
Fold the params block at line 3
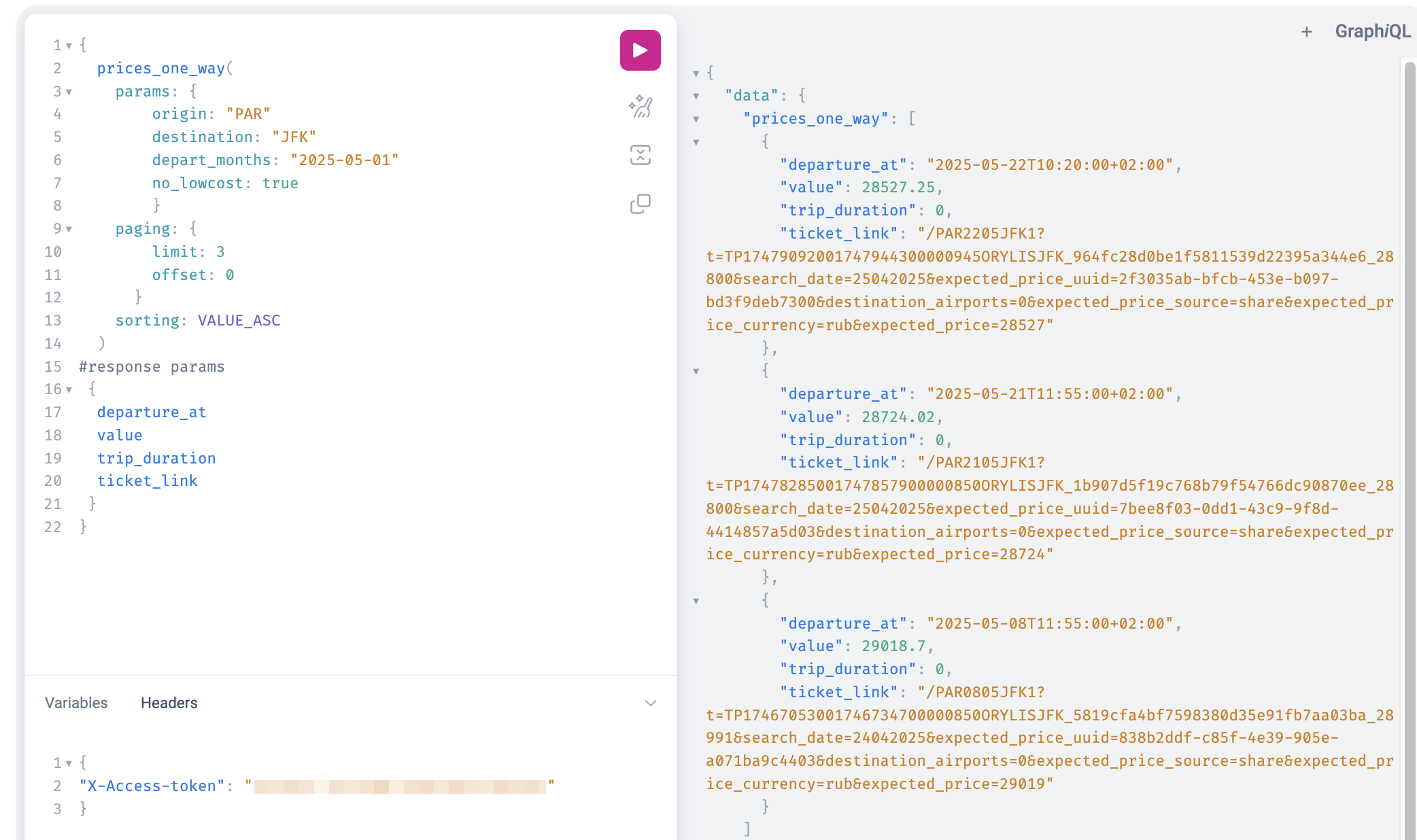coord(69,92)
